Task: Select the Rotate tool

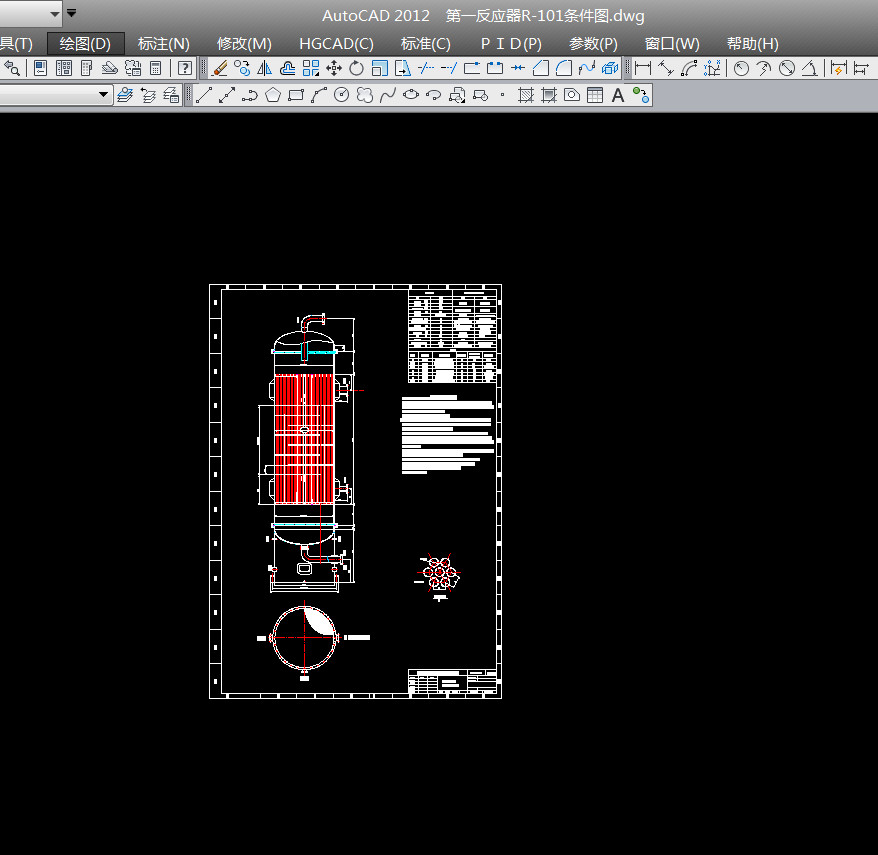Action: pos(356,68)
